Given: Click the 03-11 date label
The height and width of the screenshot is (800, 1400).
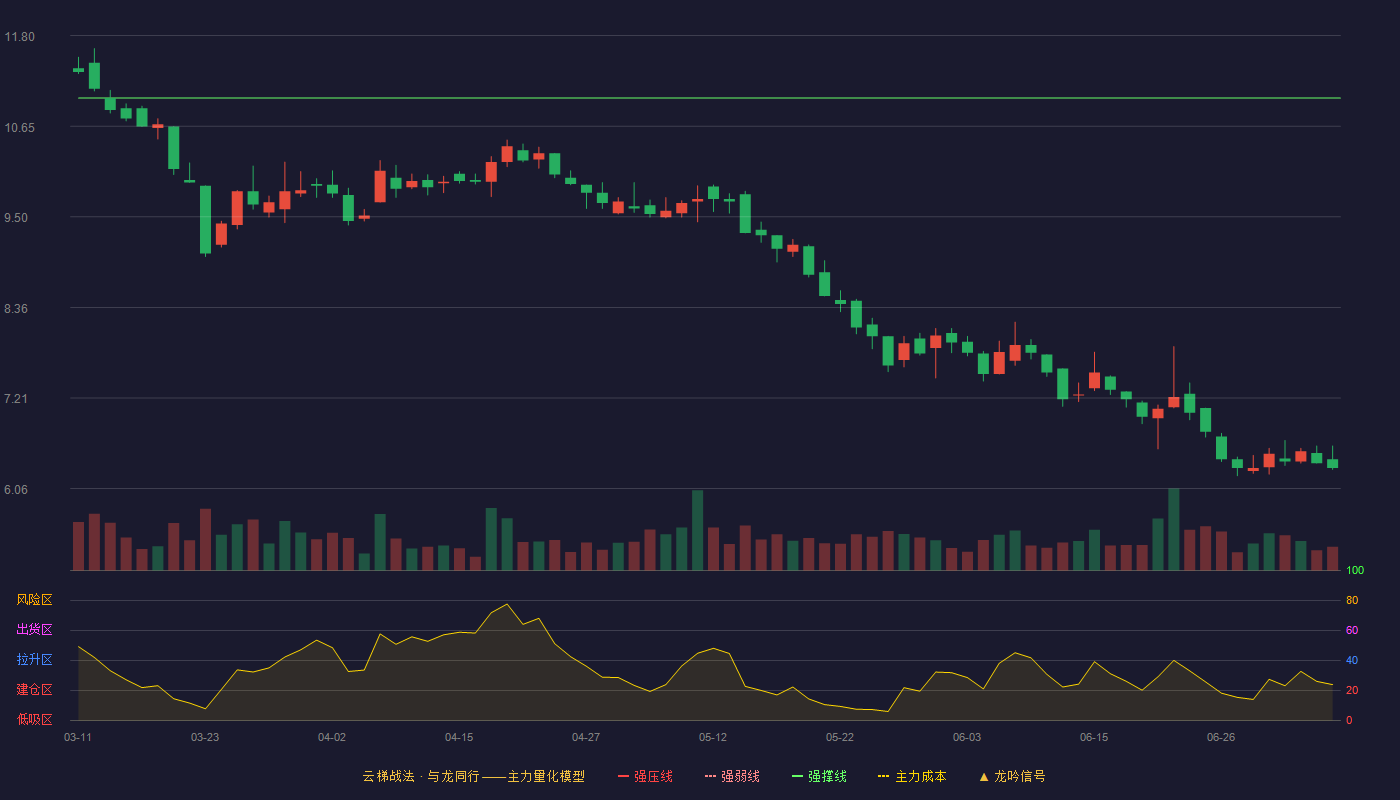Looking at the screenshot, I should [x=78, y=737].
